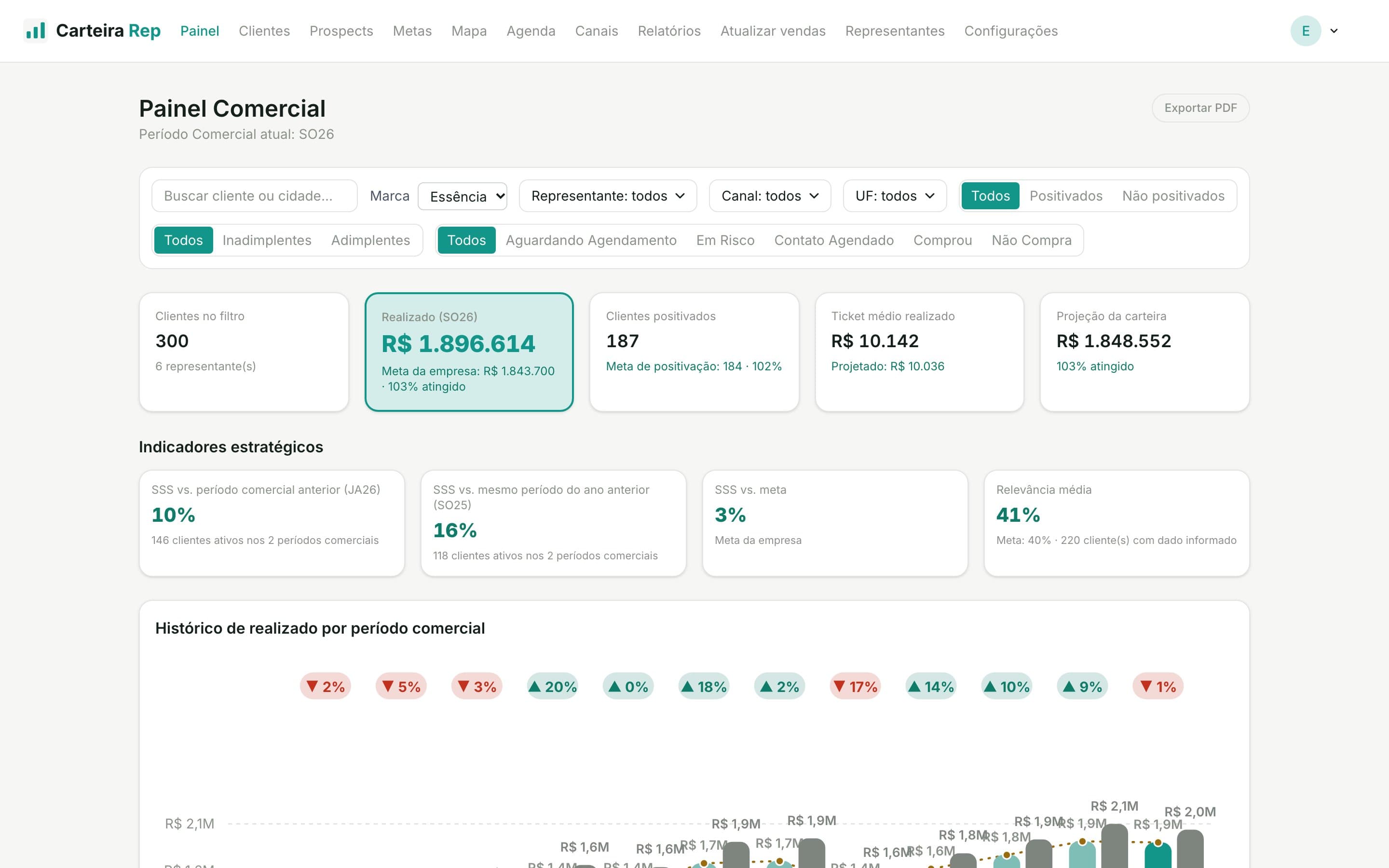Select the Contato Agendado status filter
This screenshot has height=868, width=1389.
click(x=834, y=240)
